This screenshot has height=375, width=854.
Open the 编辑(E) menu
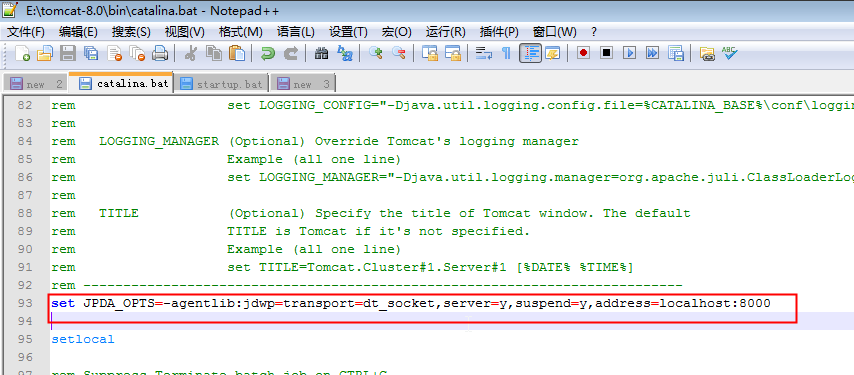(x=78, y=32)
